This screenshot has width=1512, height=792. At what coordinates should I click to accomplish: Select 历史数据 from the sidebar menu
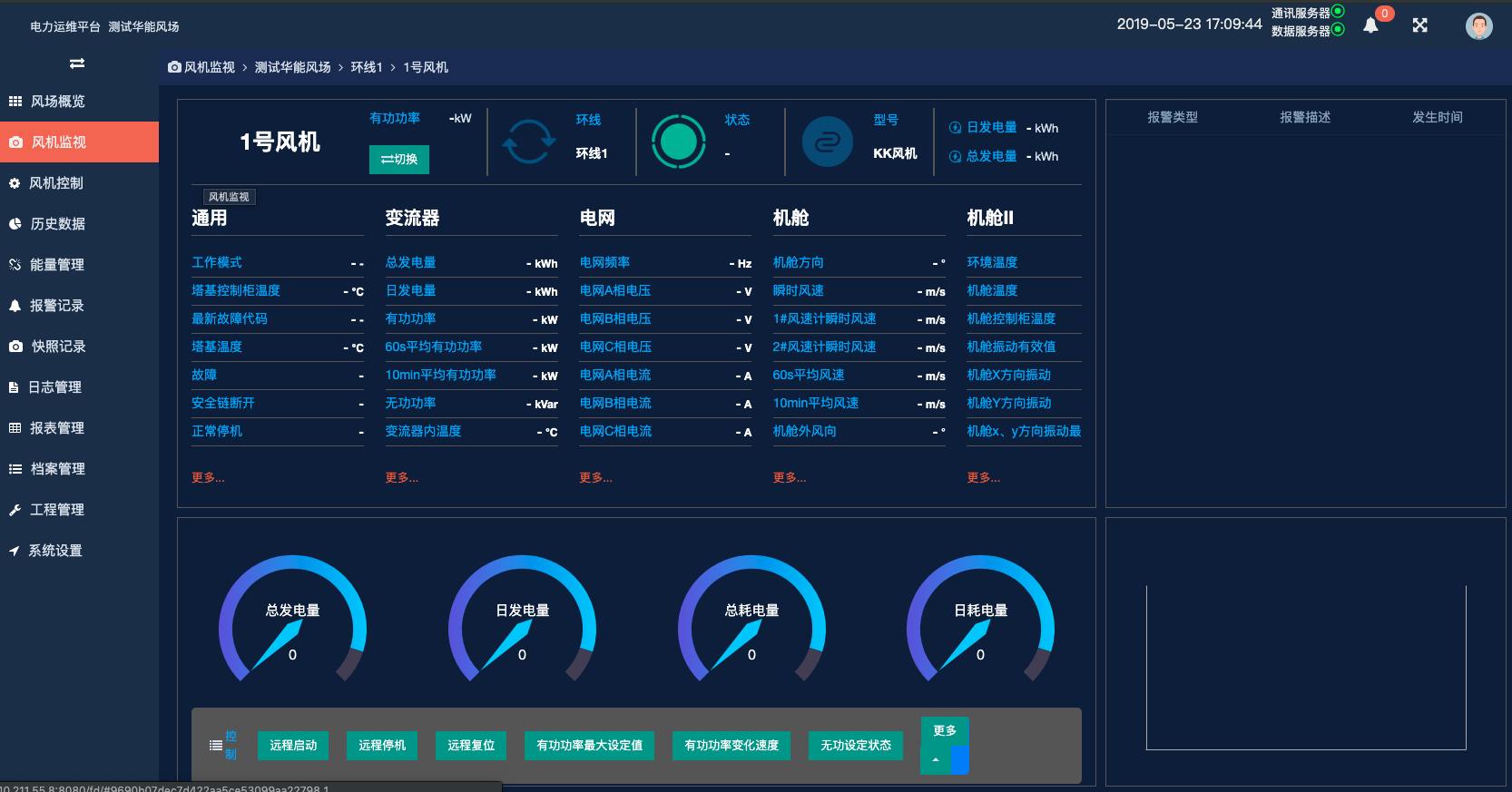[58, 224]
